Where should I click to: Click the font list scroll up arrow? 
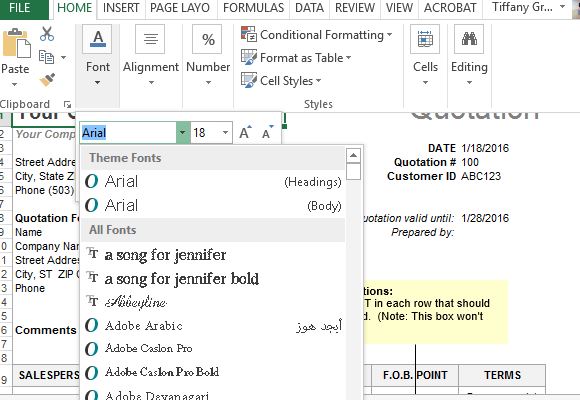pyautogui.click(x=353, y=155)
